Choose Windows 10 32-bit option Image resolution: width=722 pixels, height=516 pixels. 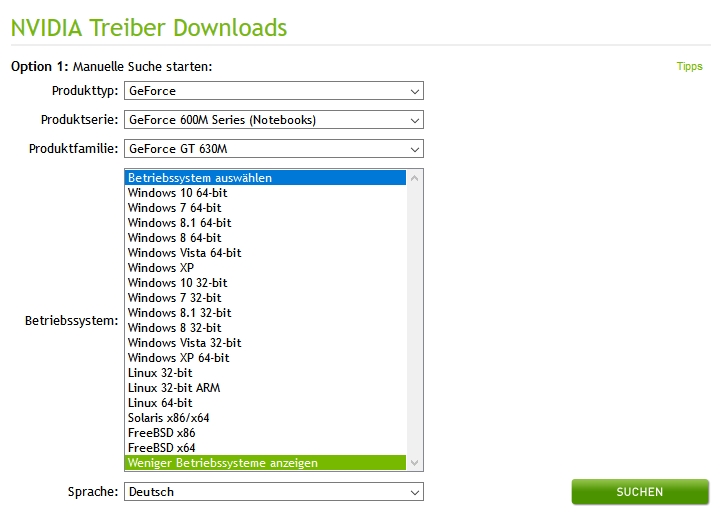click(x=265, y=283)
